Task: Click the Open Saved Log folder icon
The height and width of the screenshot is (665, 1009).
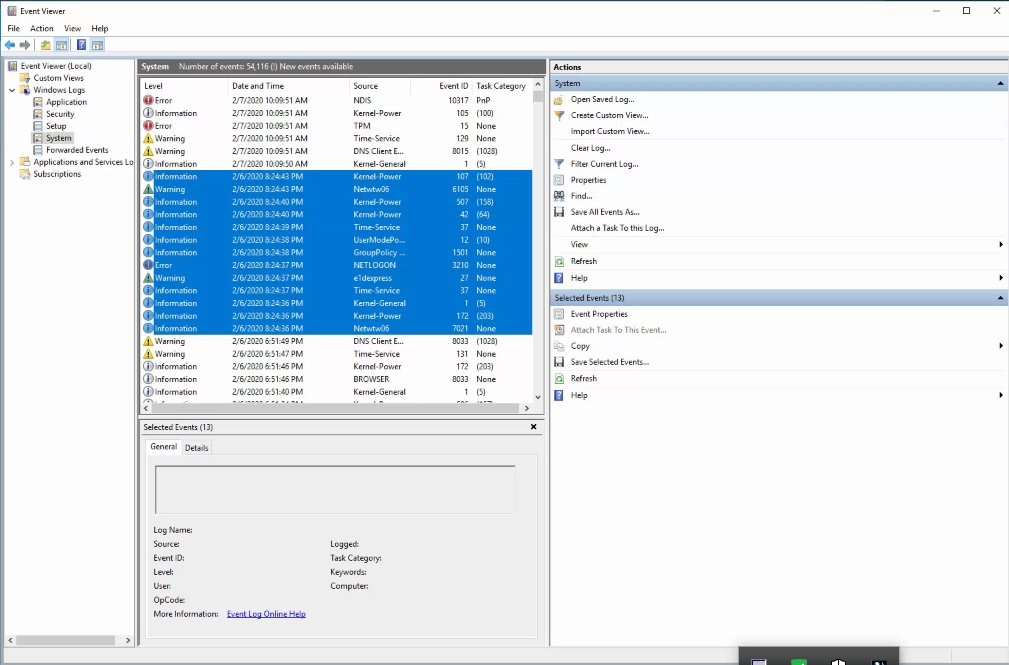Action: 559,100
